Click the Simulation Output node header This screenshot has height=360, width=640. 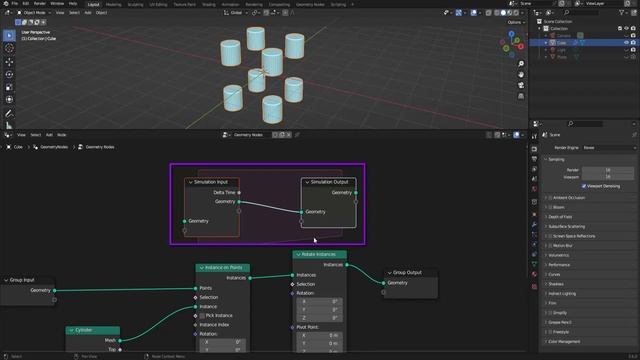point(329,182)
